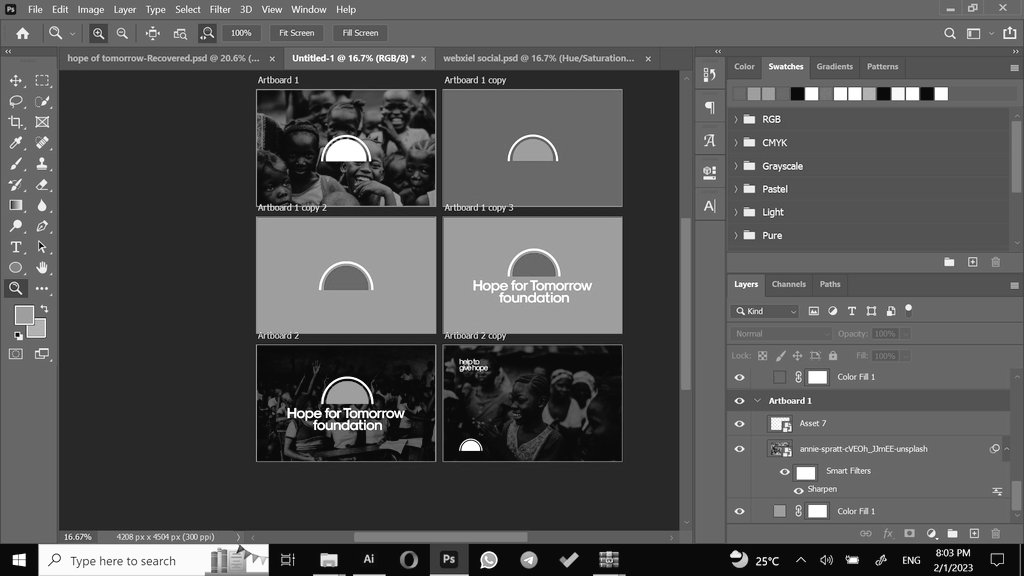Collapse the Artboard 1 layer group

click(758, 401)
